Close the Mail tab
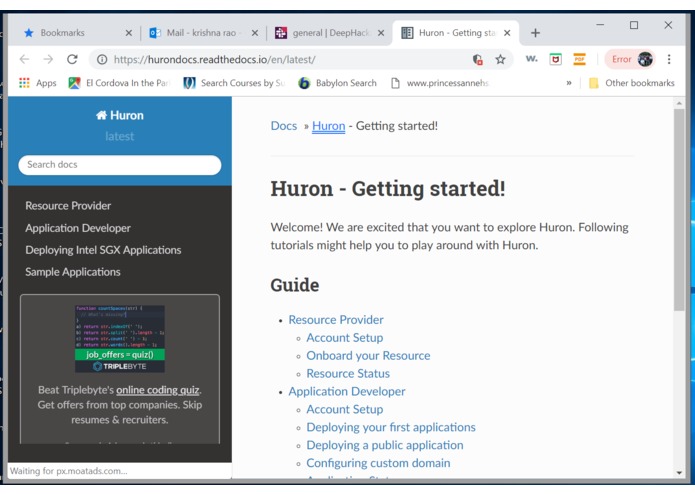The width and height of the screenshot is (695, 494). (255, 33)
